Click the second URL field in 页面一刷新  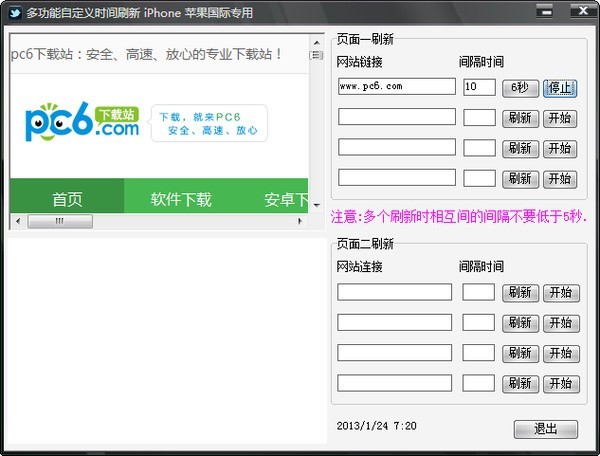coord(397,117)
